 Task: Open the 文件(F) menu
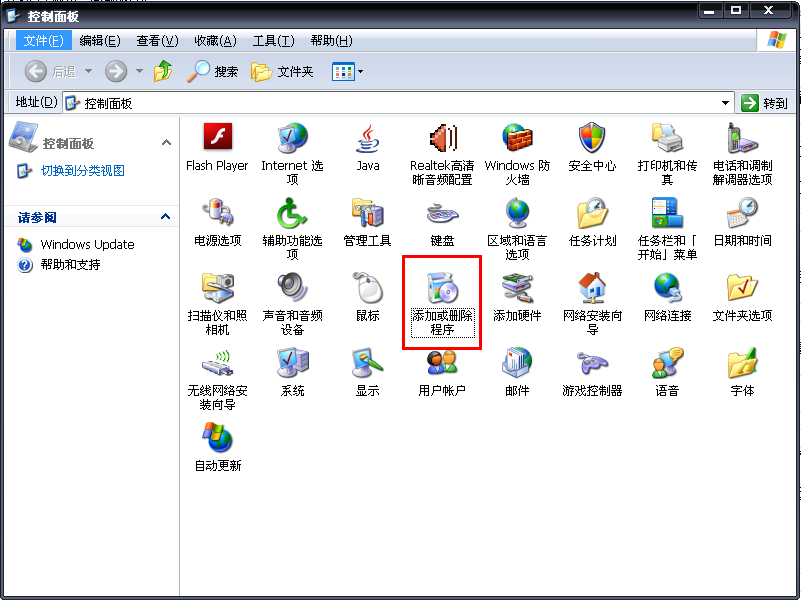click(x=43, y=40)
